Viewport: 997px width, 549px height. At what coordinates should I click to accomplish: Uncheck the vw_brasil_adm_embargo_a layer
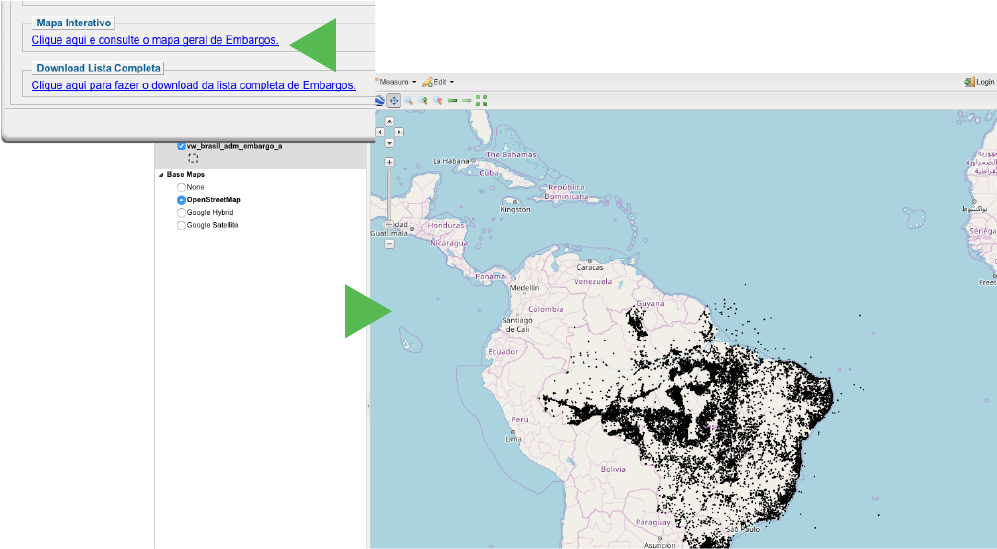(181, 146)
